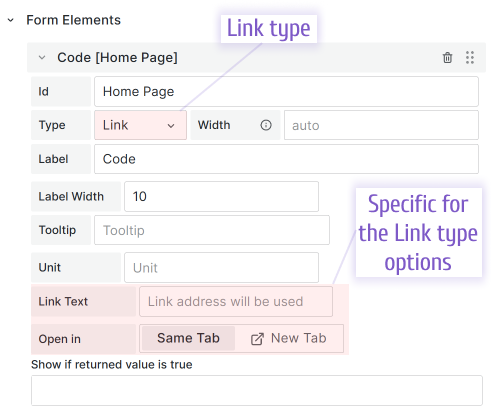Viewport: 493px width, 409px height.
Task: Select Same Tab for Open in
Action: click(188, 338)
